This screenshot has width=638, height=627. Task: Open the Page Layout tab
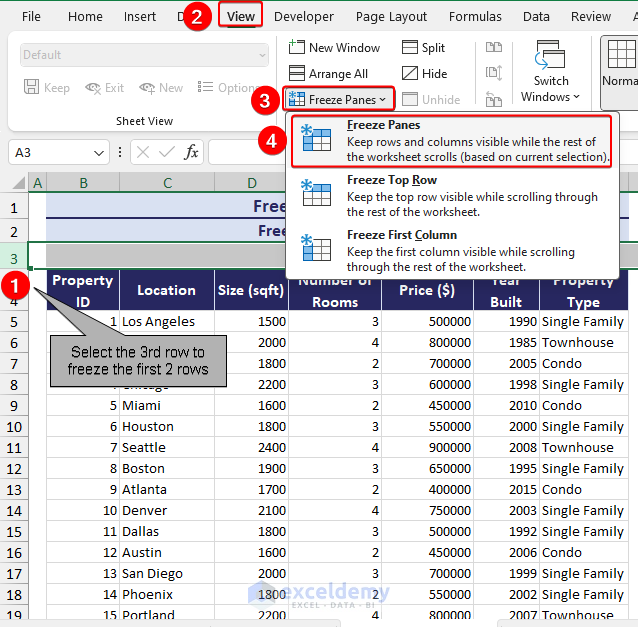(x=391, y=16)
